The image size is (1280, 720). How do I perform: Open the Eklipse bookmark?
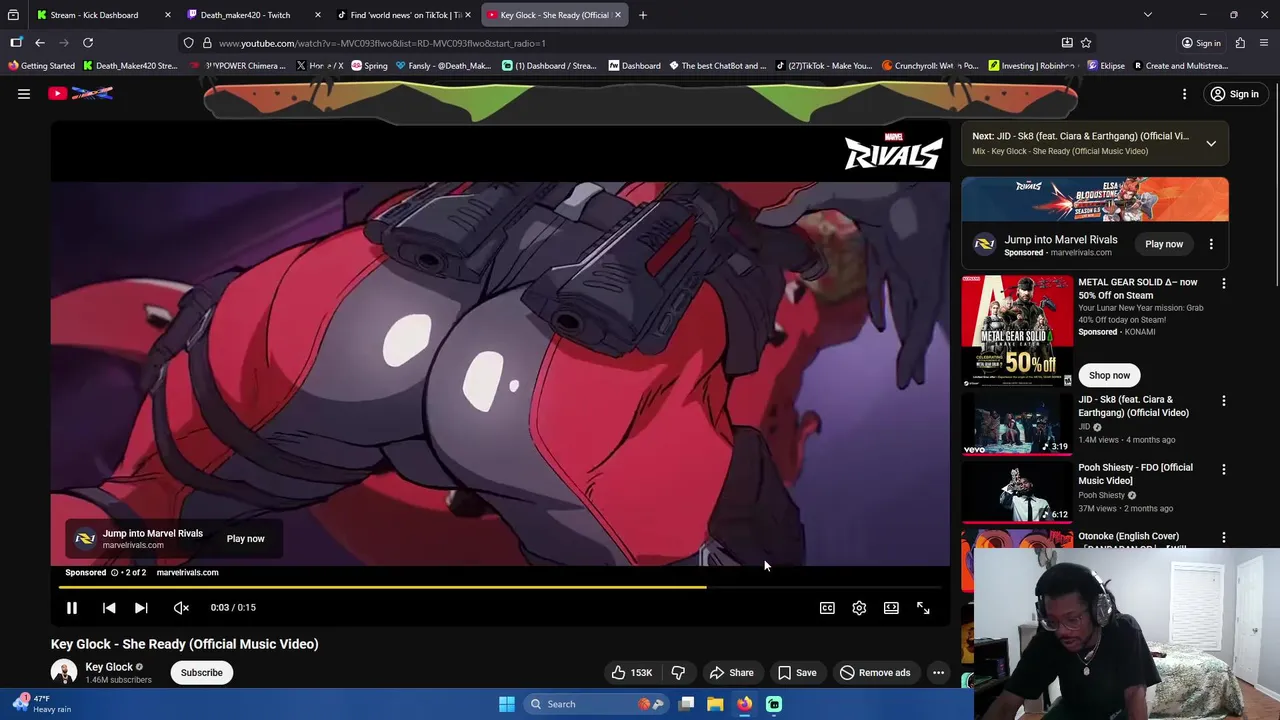pos(1106,66)
